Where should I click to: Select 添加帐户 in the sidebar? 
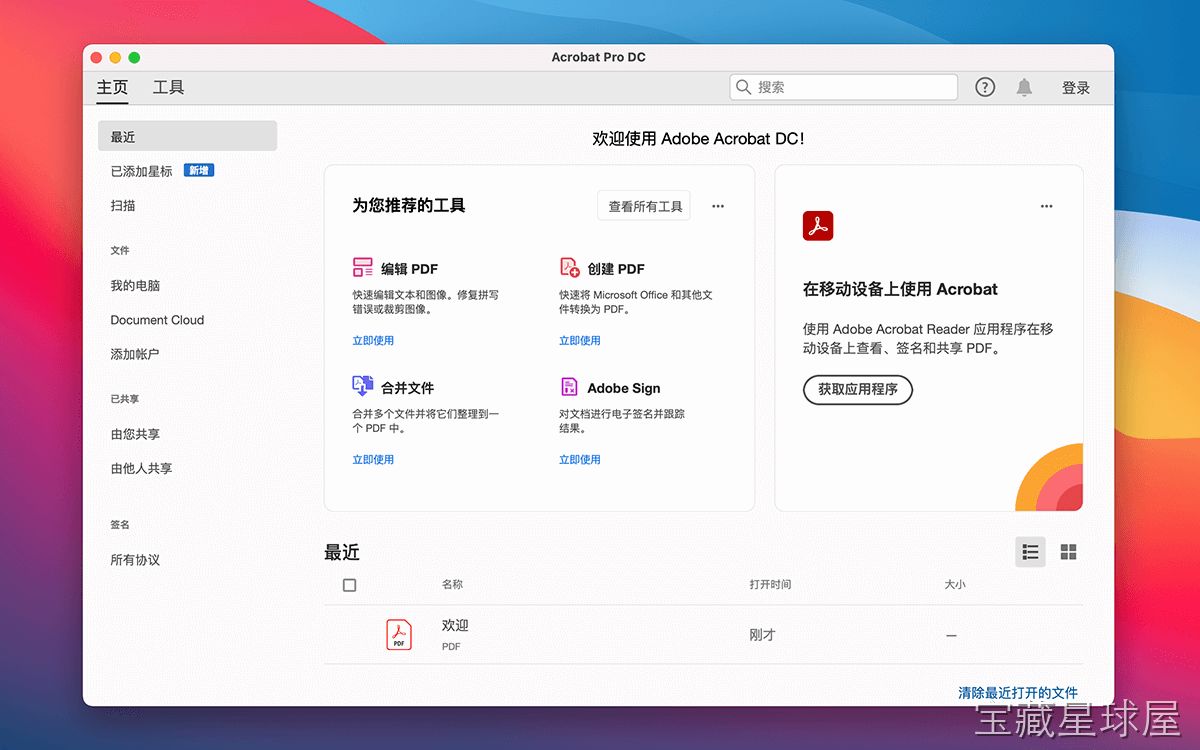pyautogui.click(x=135, y=354)
